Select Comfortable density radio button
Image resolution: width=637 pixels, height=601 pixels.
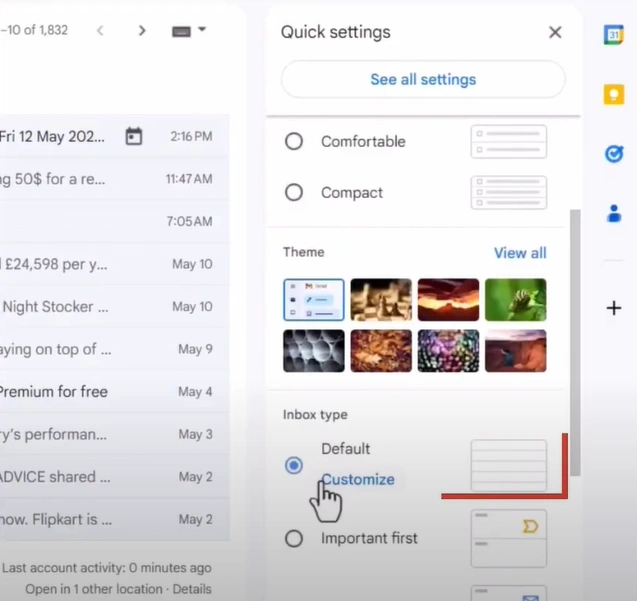coord(293,141)
